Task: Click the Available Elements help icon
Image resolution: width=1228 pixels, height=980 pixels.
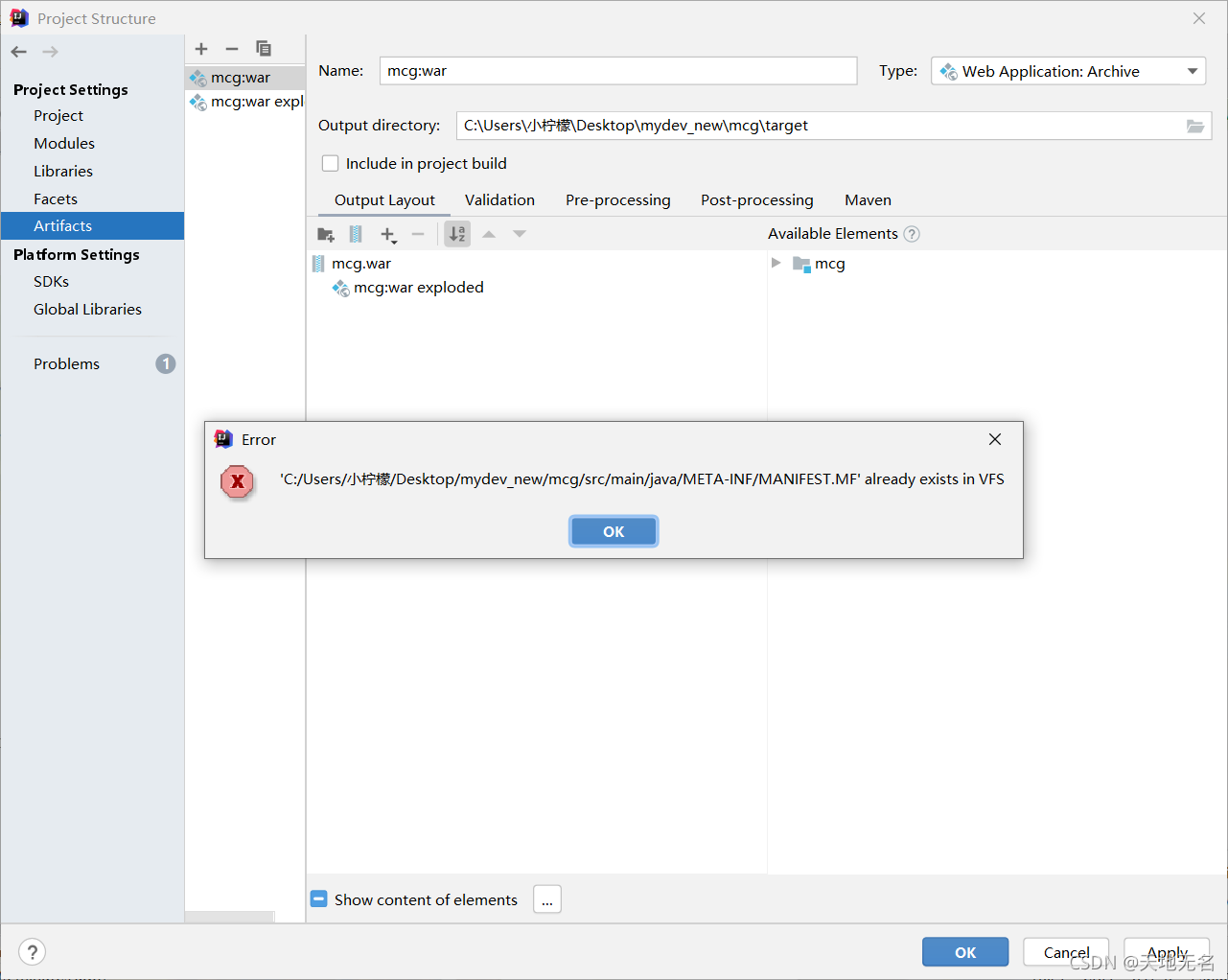Action: point(912,234)
